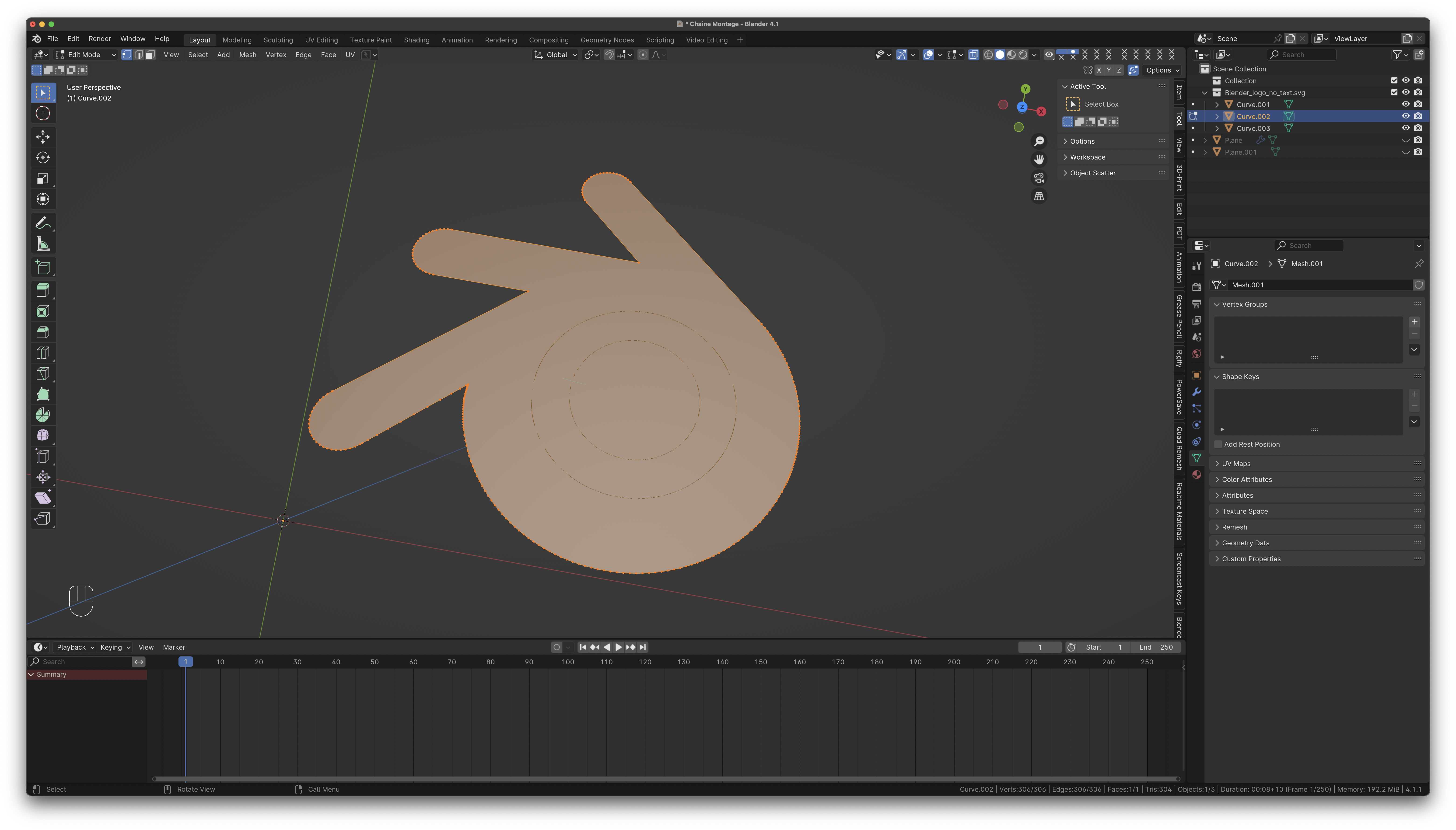The image size is (1456, 830).
Task: Hide Curve.001 in viewport
Action: (1406, 104)
